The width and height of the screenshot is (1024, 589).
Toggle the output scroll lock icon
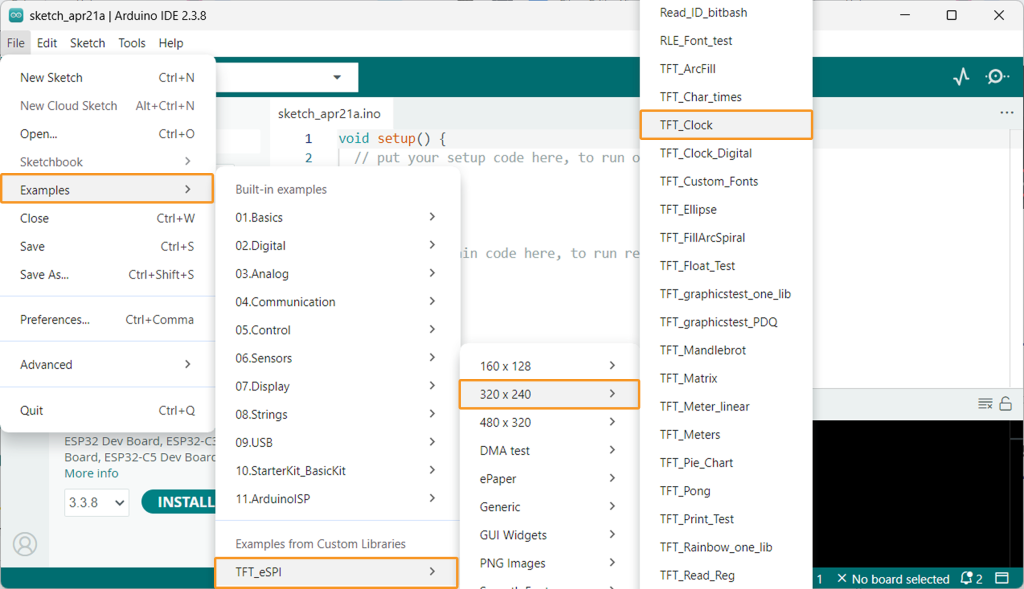1006,403
